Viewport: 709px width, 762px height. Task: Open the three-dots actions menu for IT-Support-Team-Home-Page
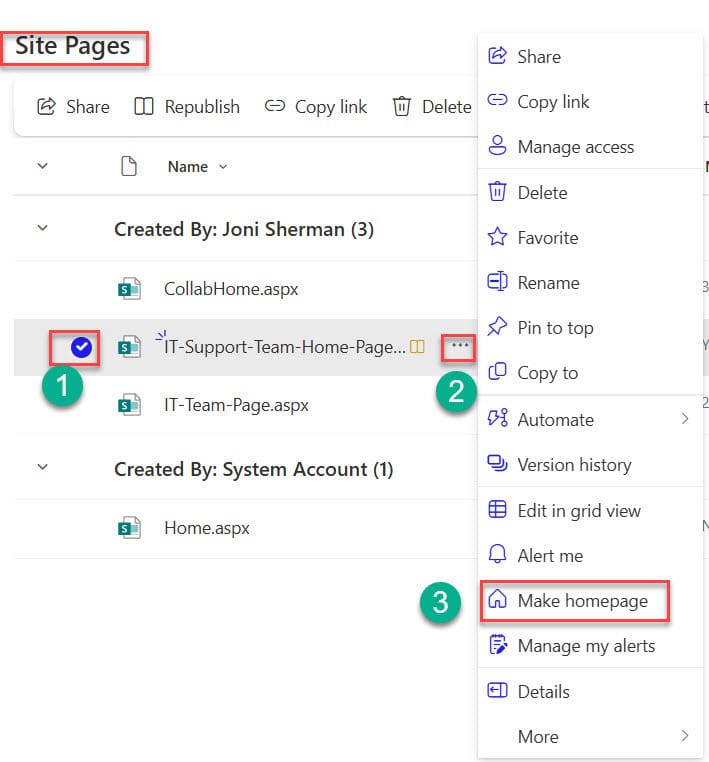[x=459, y=346]
